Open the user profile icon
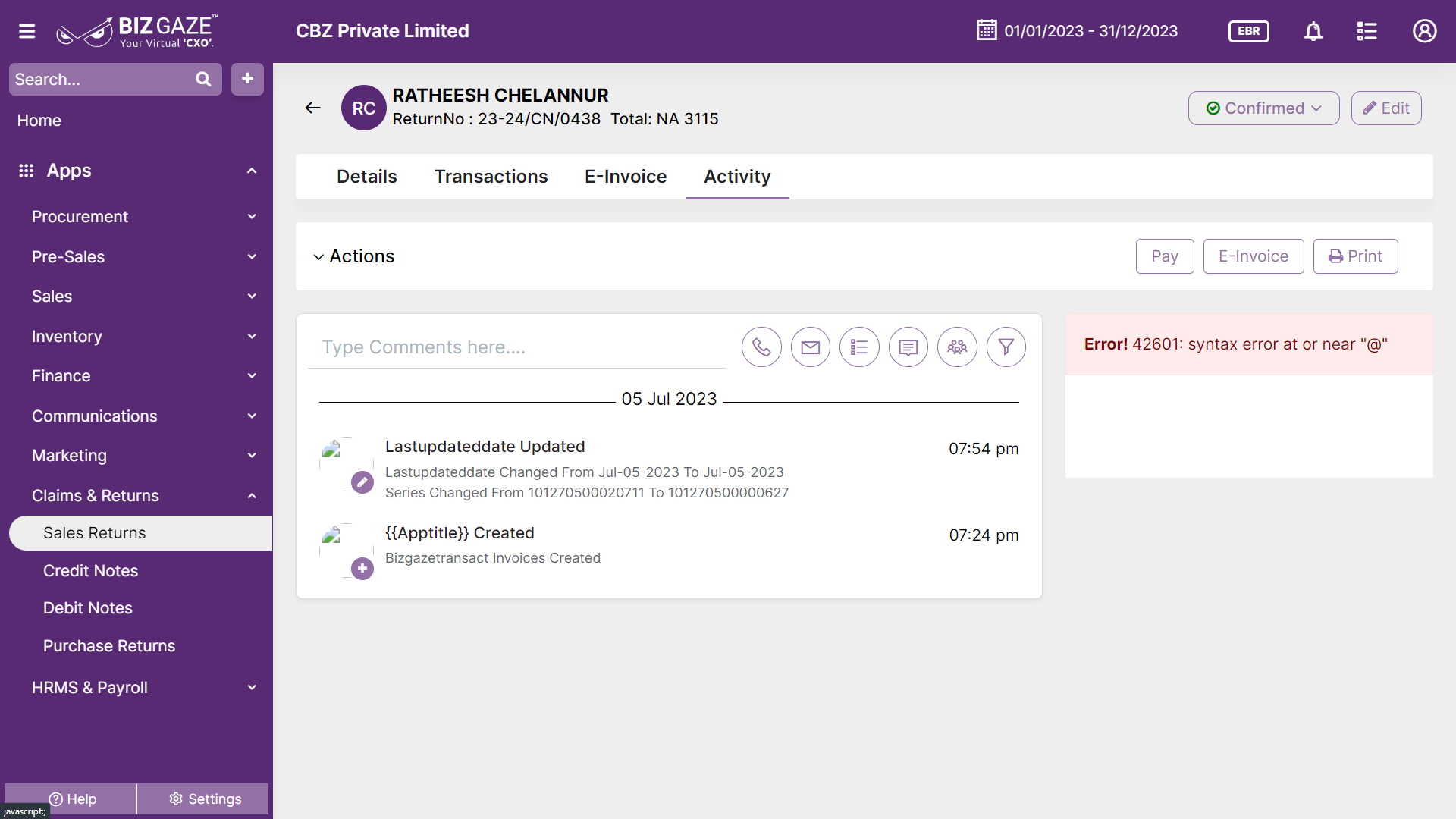 tap(1425, 31)
